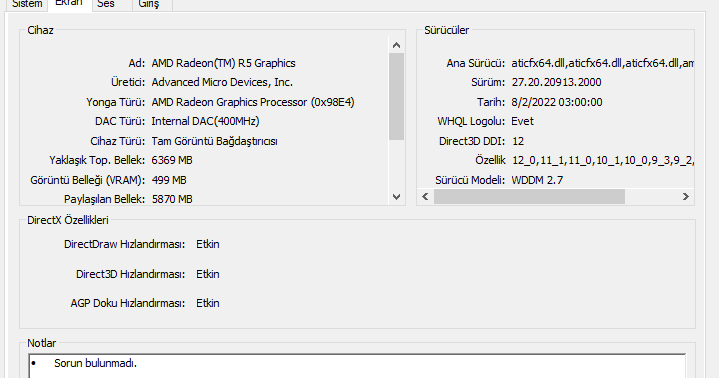719x378 pixels.
Task: Click the Sürüm label
Action: pyautogui.click(x=488, y=82)
